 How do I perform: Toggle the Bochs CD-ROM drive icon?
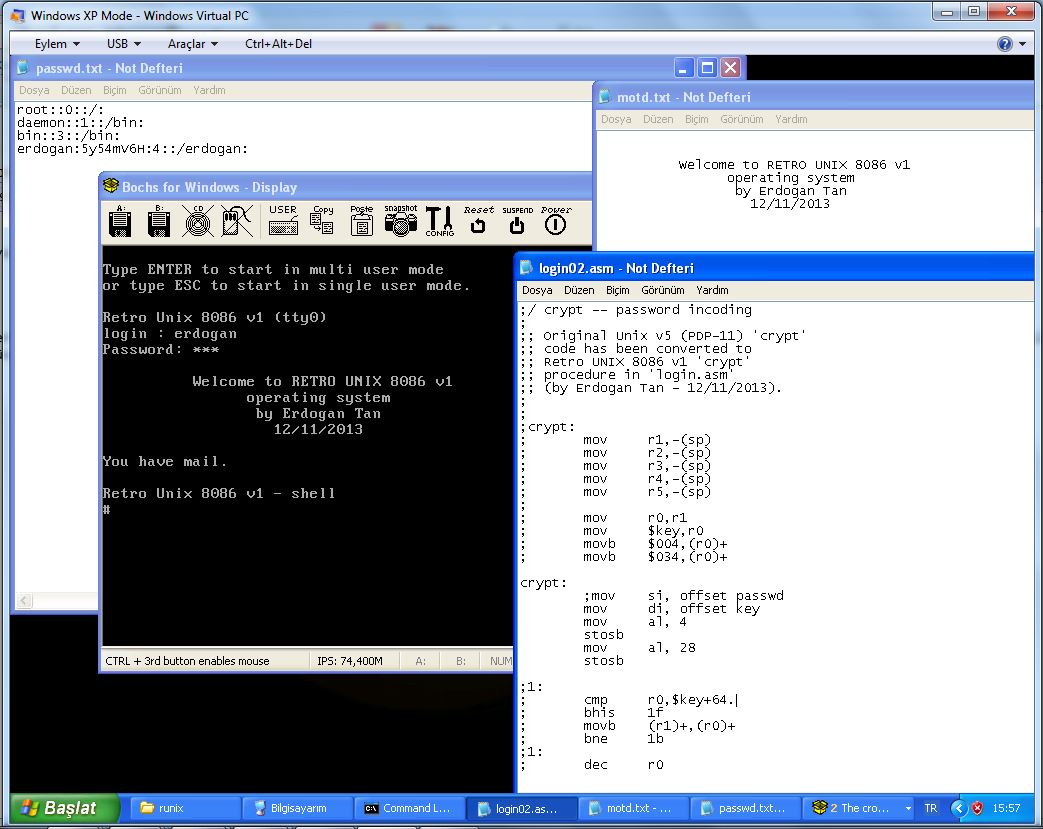click(198, 221)
